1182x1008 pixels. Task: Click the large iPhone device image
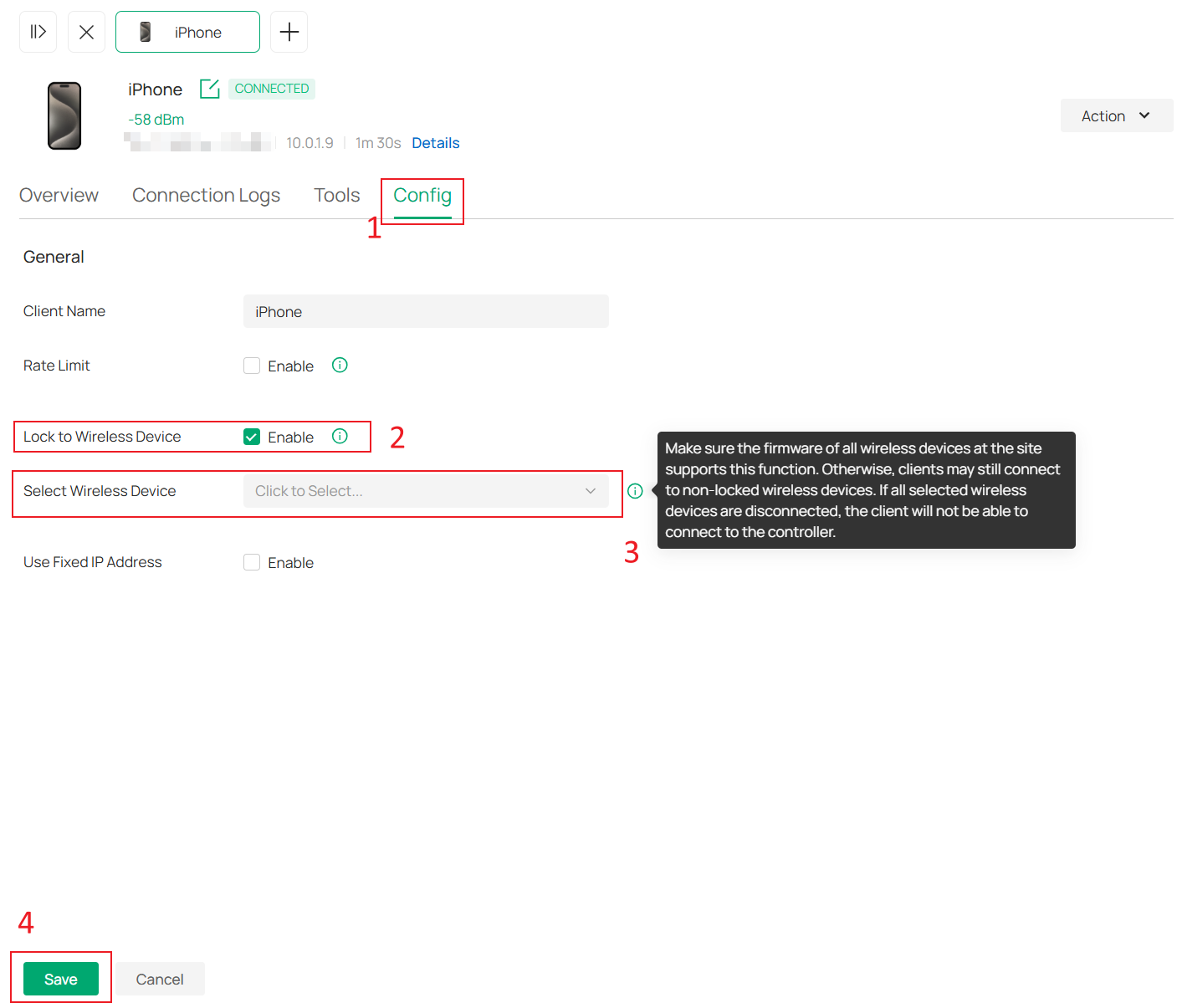(x=64, y=116)
